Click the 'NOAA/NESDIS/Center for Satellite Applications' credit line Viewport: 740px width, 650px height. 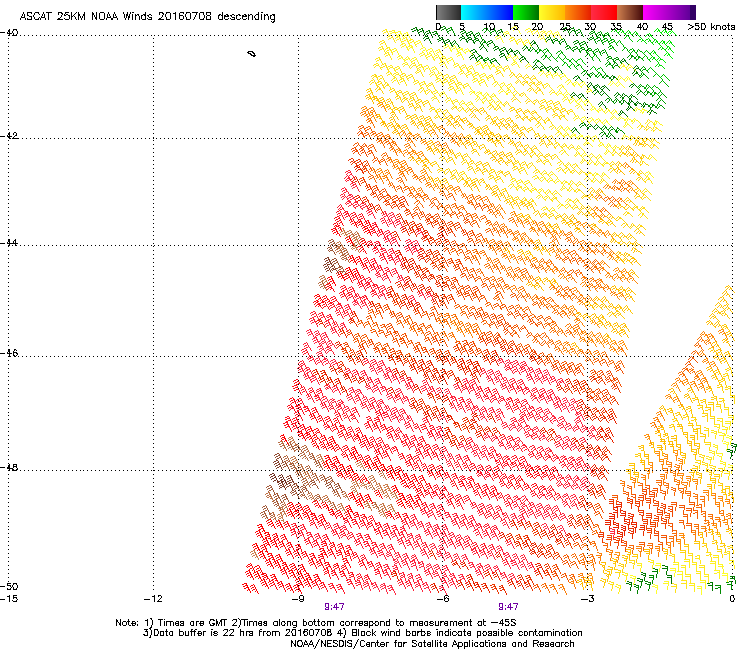pyautogui.click(x=432, y=644)
